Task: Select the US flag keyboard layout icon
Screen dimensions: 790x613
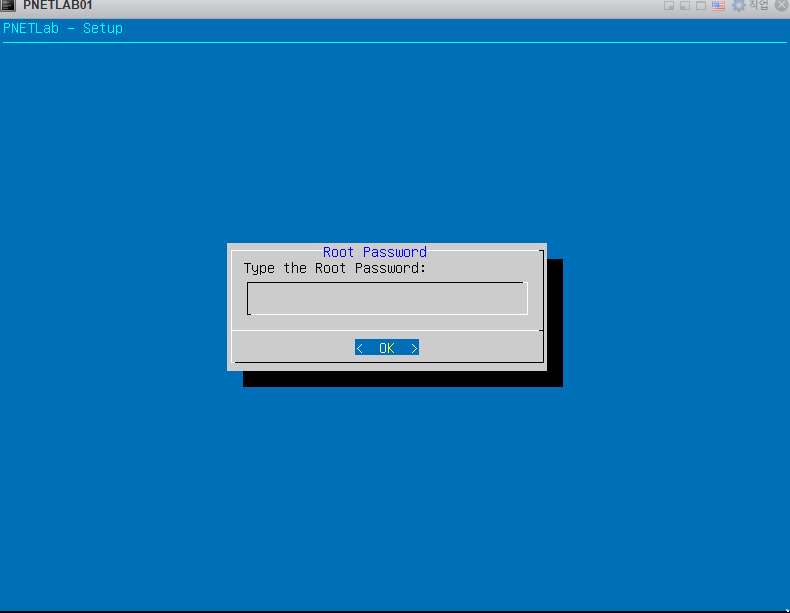Action: coord(718,6)
